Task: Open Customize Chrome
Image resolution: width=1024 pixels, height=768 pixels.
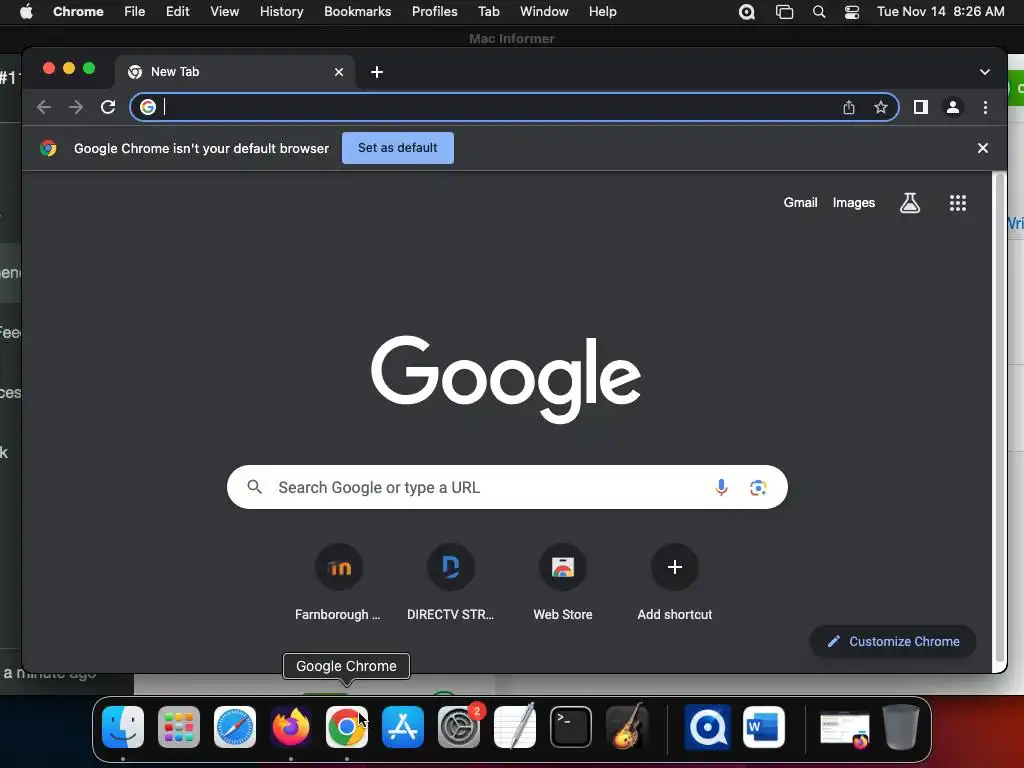Action: [893, 641]
